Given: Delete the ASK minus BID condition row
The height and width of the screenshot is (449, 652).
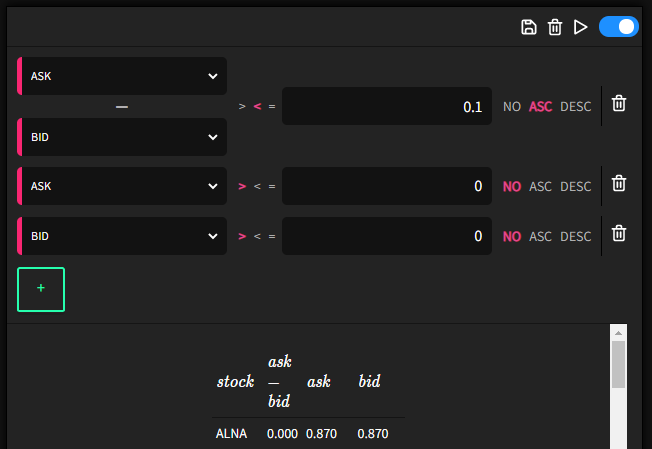Looking at the screenshot, I should [619, 104].
